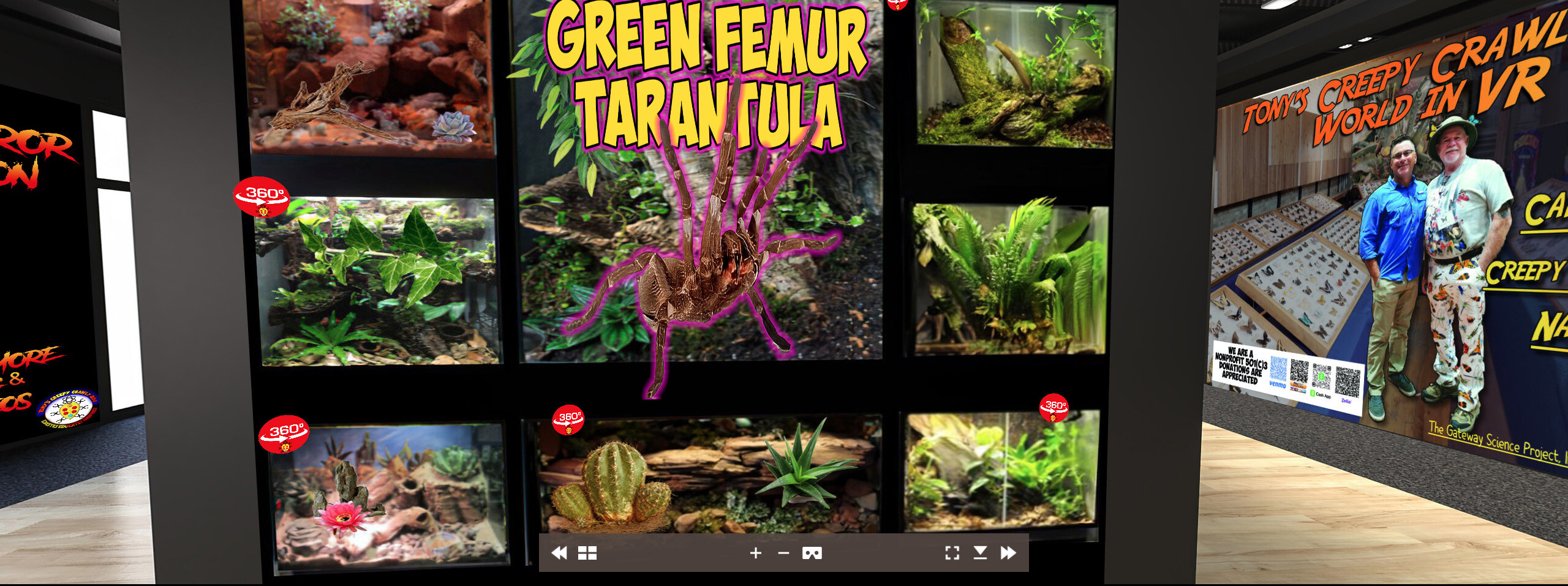This screenshot has width=1568, height=586.
Task: Zoom in using the plus icon
Action: pos(755,553)
